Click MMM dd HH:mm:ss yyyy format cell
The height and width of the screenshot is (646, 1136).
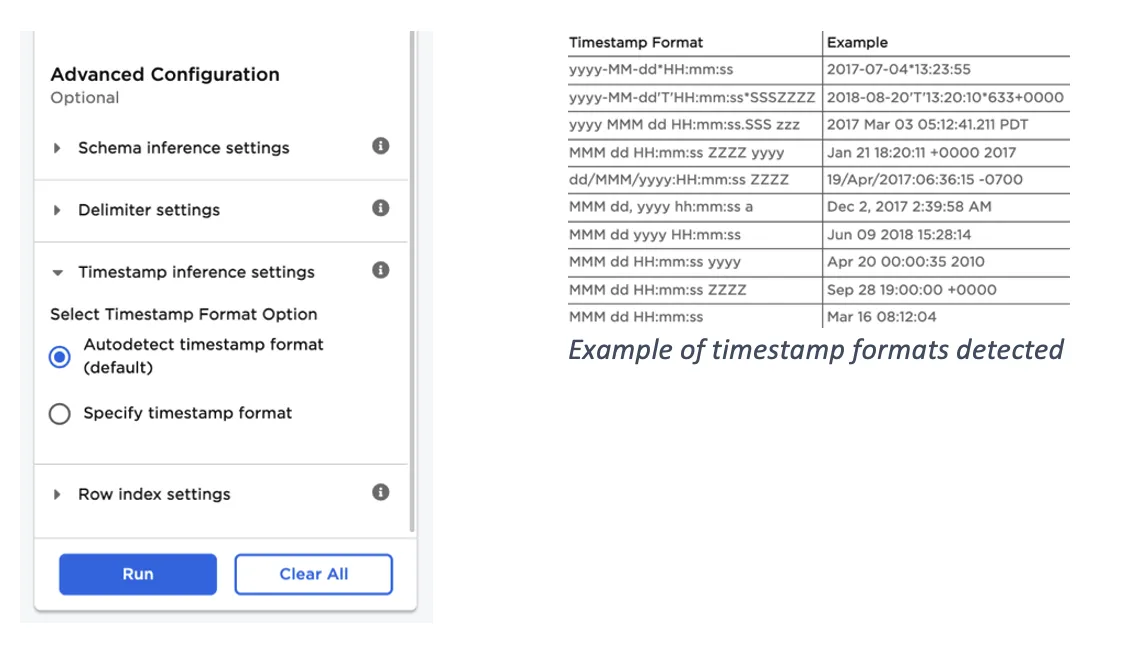654,262
